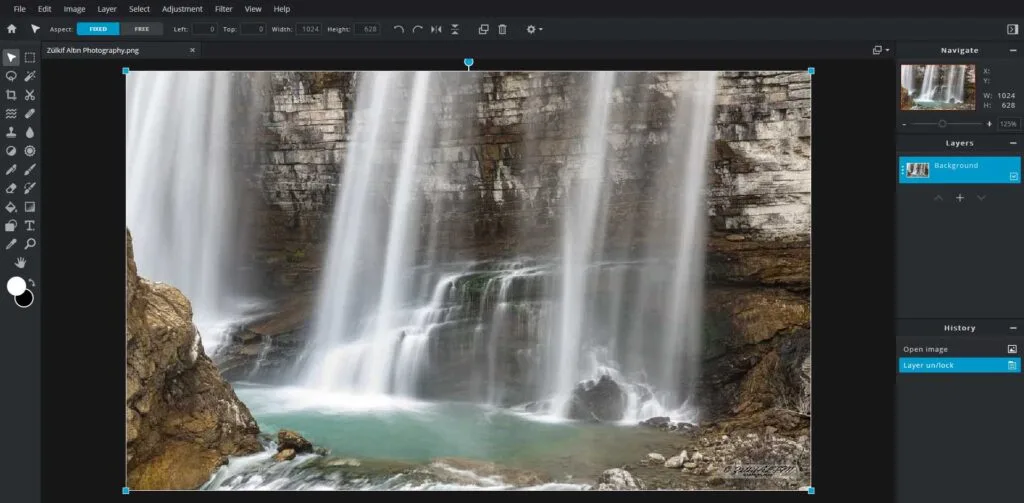Collapse the Navigate panel
The height and width of the screenshot is (503, 1024).
1013,50
